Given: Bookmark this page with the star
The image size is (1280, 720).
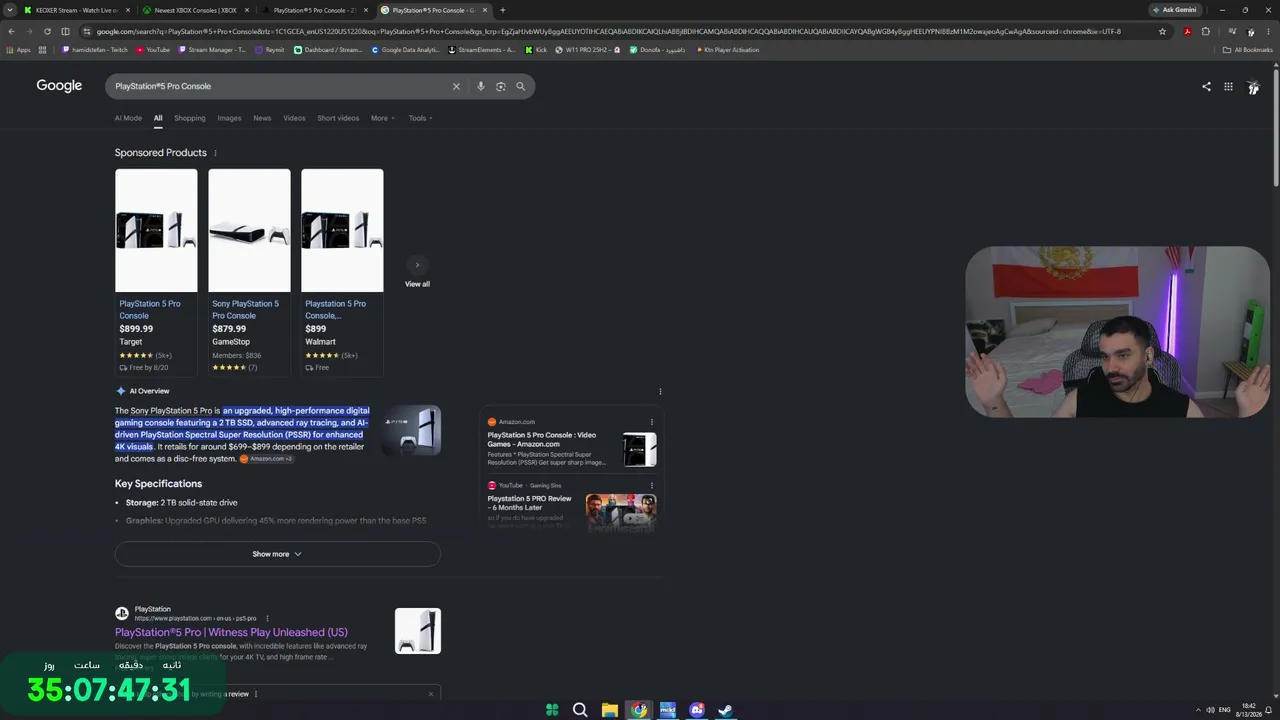Looking at the screenshot, I should [x=1162, y=31].
